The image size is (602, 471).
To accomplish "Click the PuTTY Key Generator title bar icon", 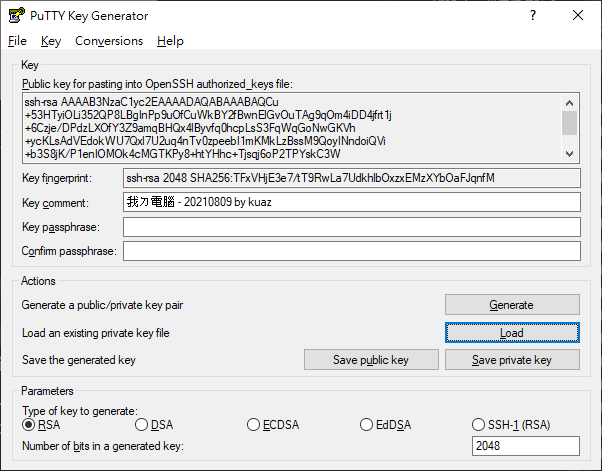I will click(x=16, y=16).
